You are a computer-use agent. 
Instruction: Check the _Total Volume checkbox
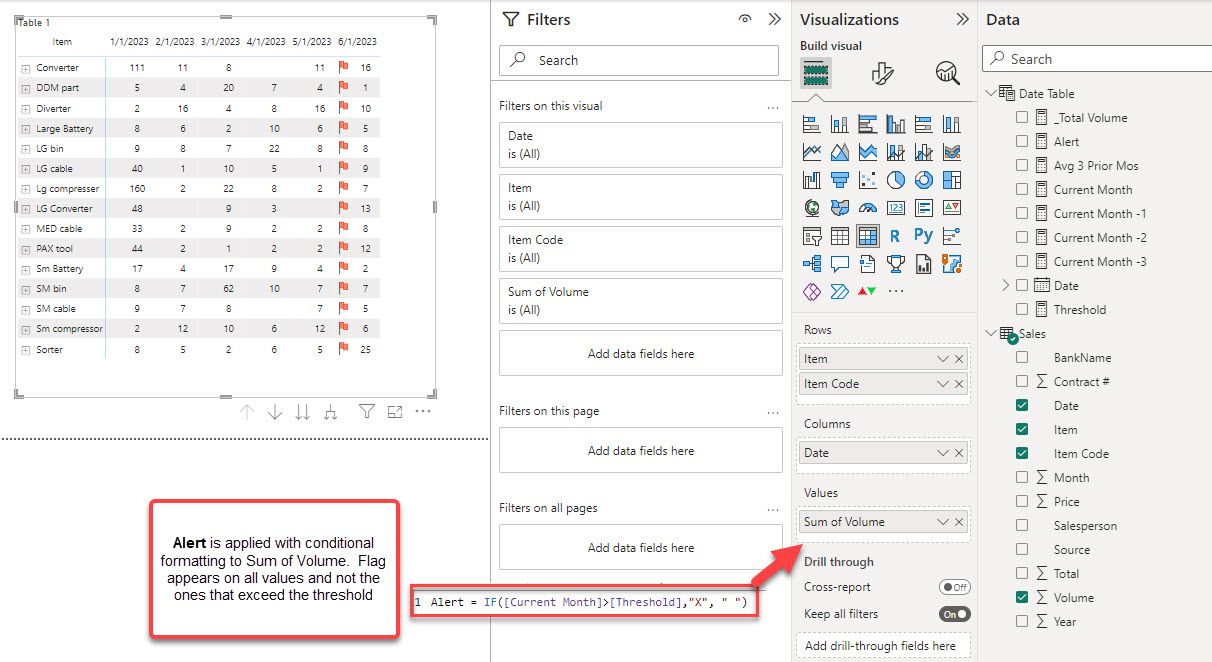pos(1022,117)
